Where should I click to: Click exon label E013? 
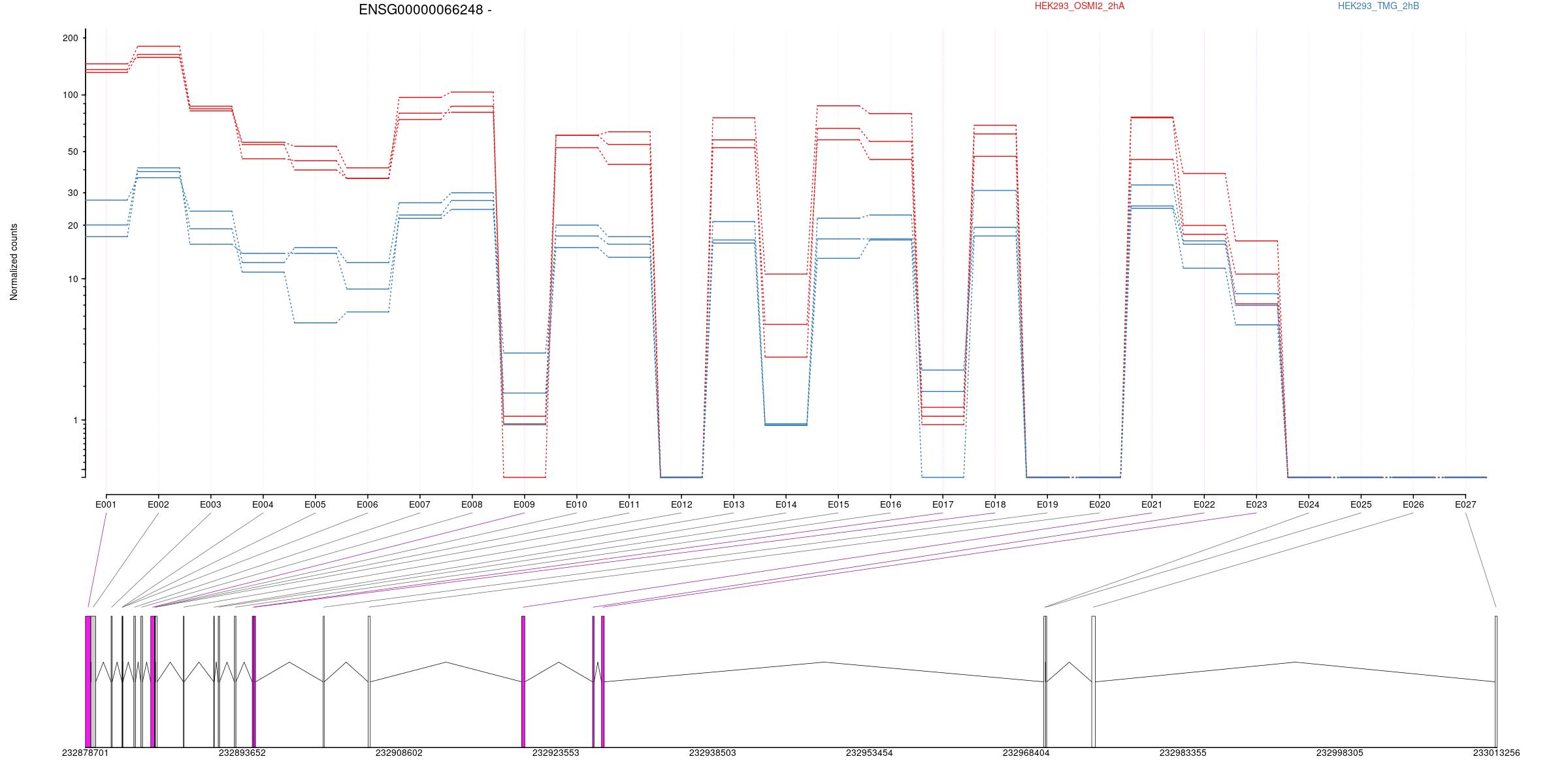734,504
